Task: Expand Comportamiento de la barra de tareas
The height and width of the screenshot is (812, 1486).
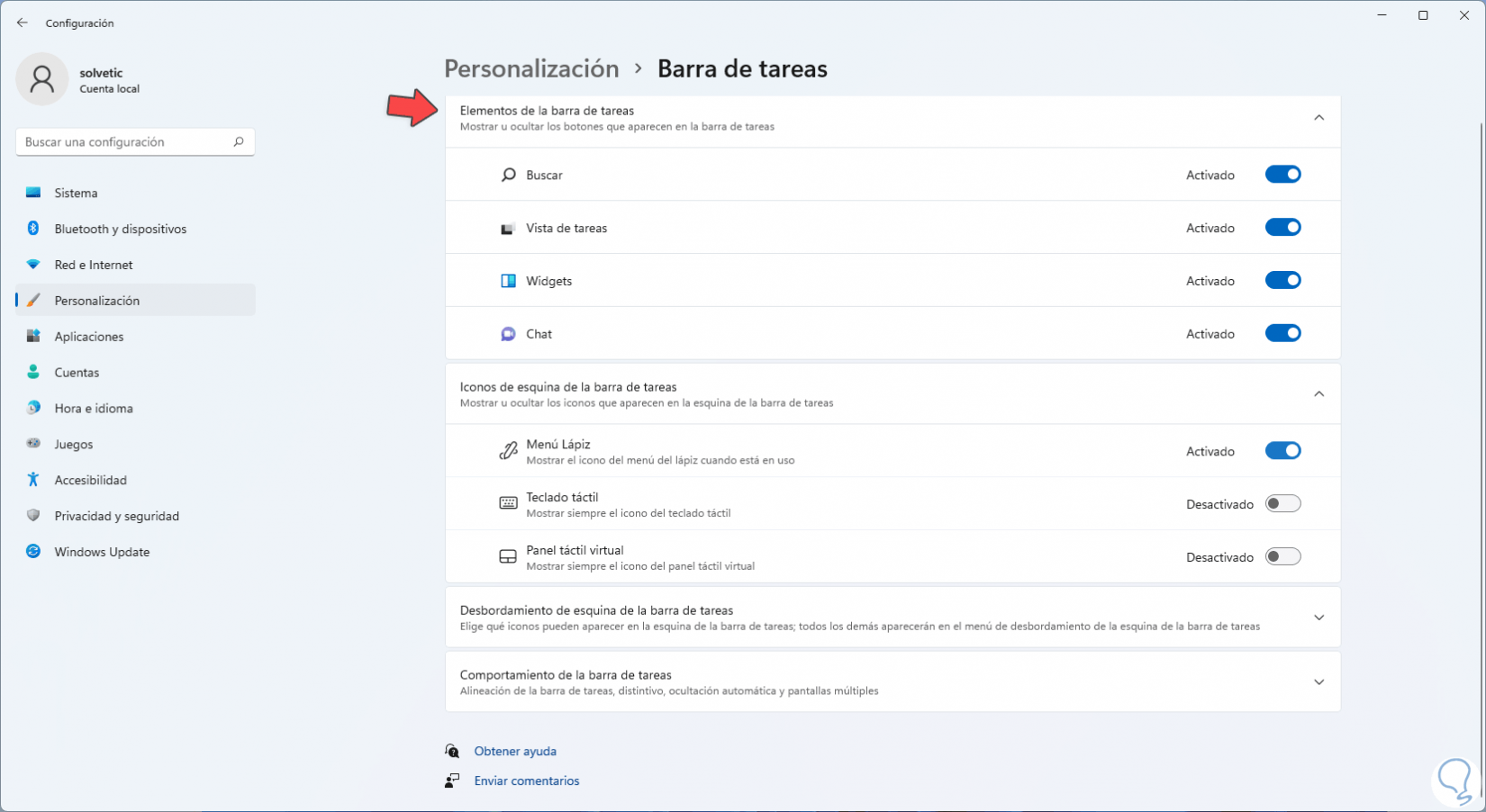Action: point(1318,682)
